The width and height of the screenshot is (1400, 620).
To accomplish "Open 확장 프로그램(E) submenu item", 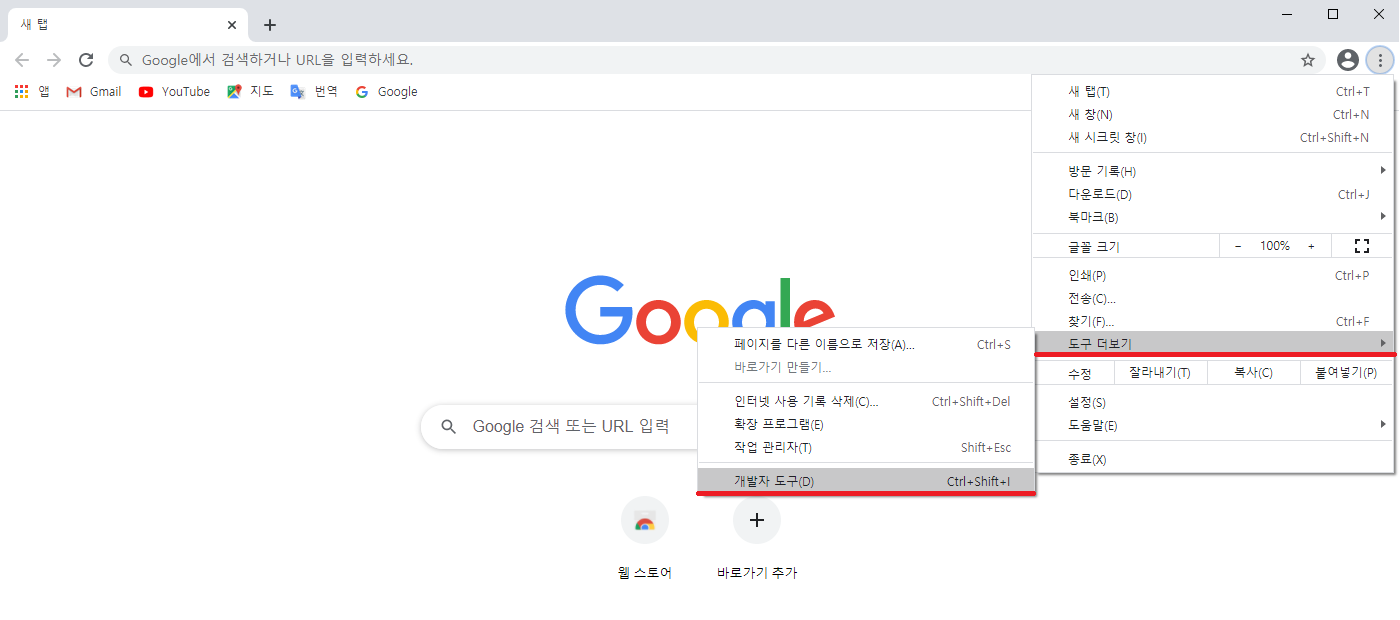I will 866,425.
